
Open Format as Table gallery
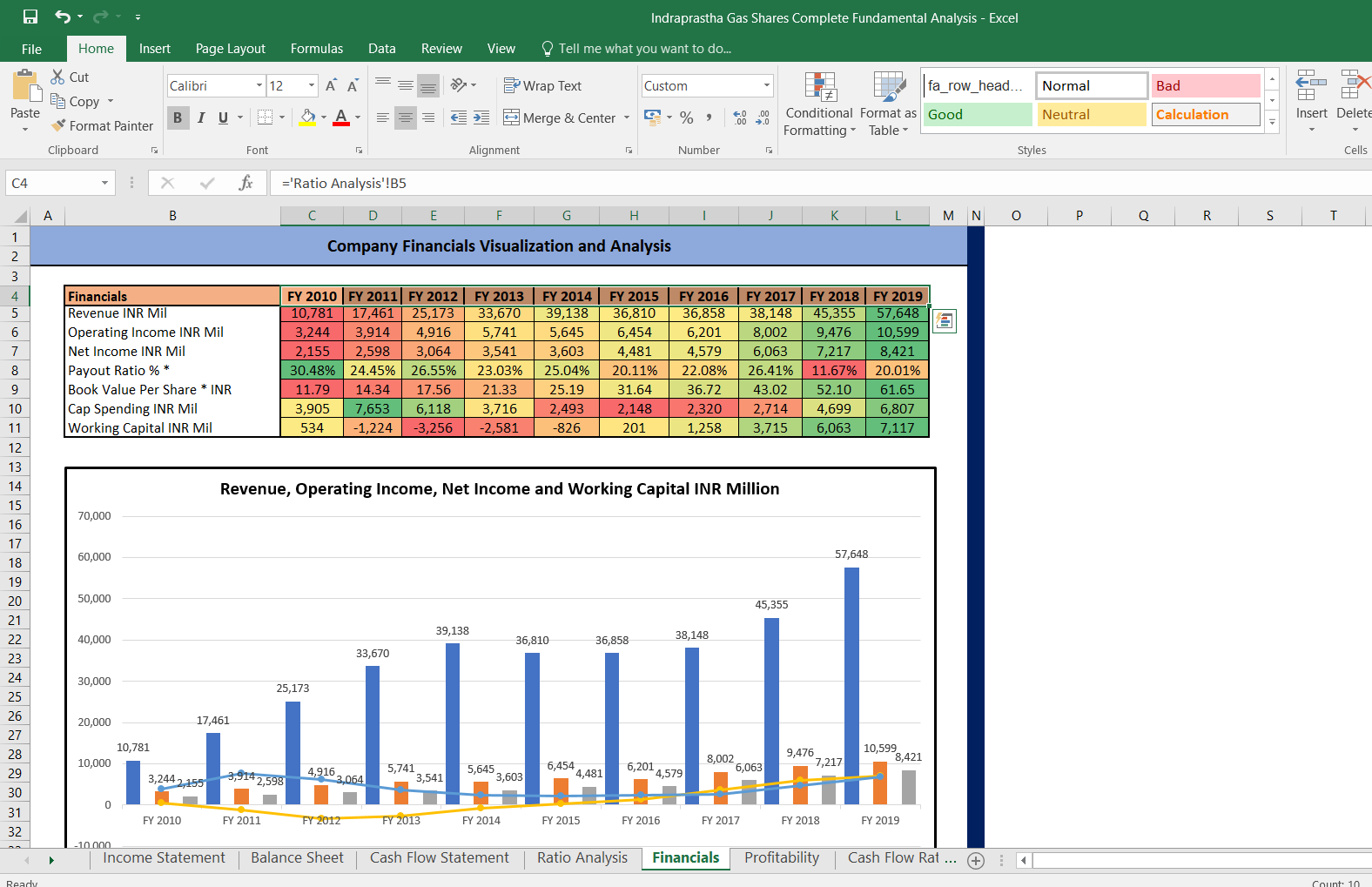(888, 104)
